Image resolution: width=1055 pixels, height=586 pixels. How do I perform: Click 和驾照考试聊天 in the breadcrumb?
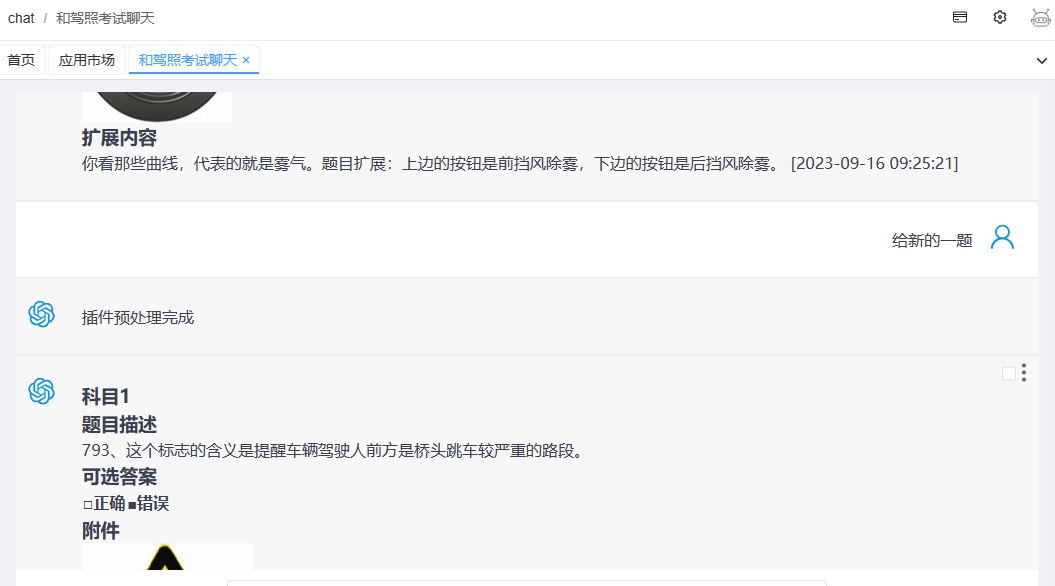(105, 18)
